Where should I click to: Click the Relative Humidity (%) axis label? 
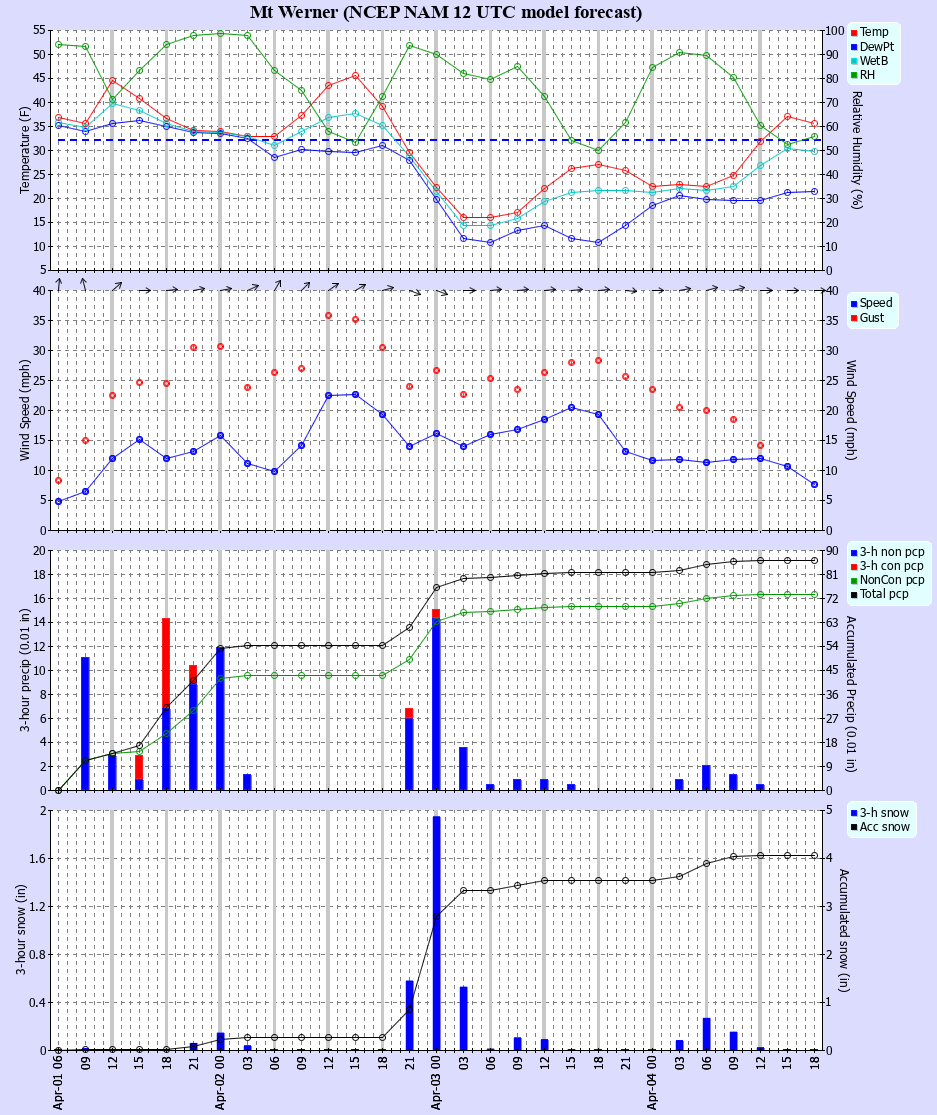pos(857,149)
